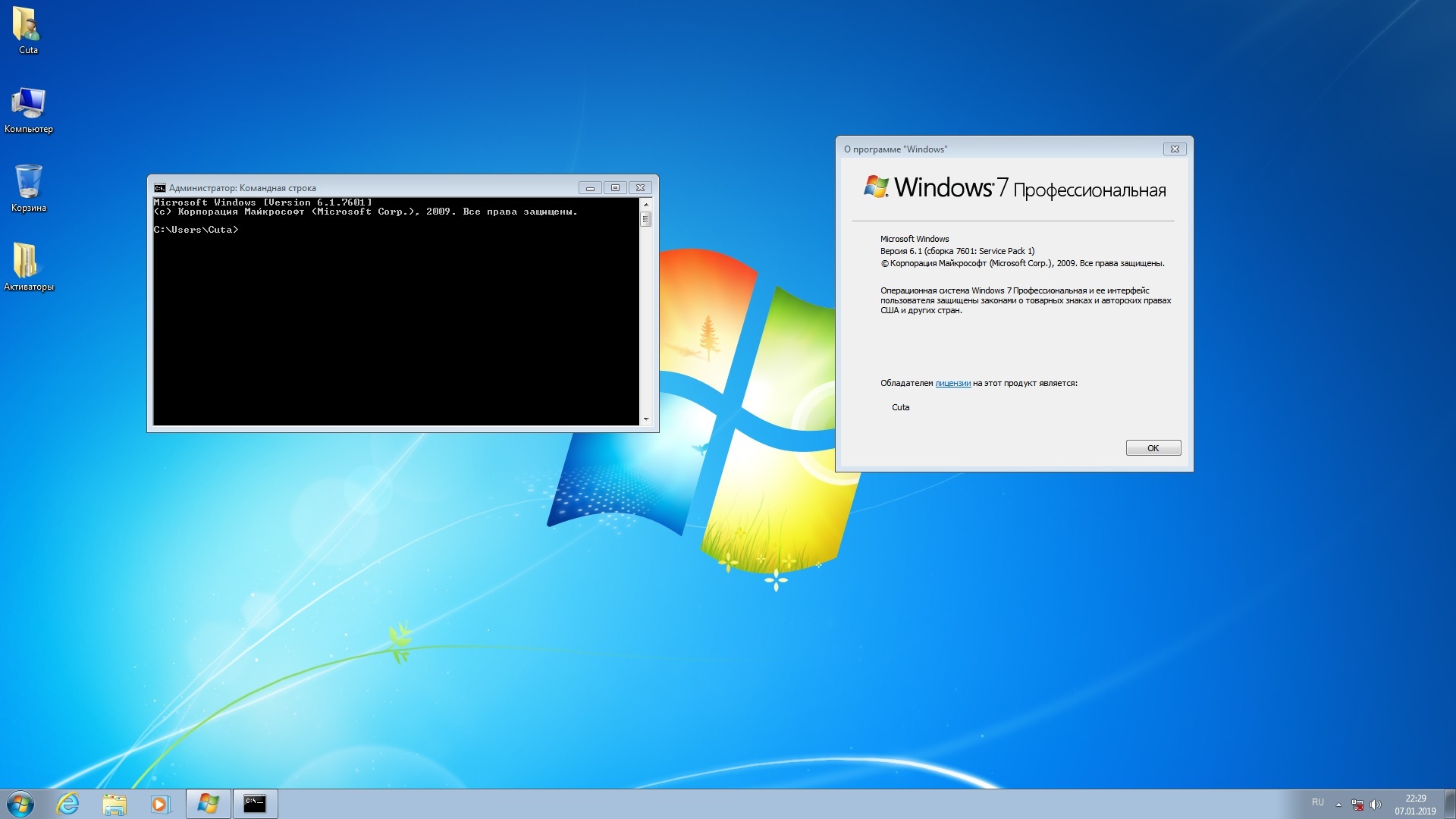
Task: Open the network status tray icon
Action: coord(1357,805)
